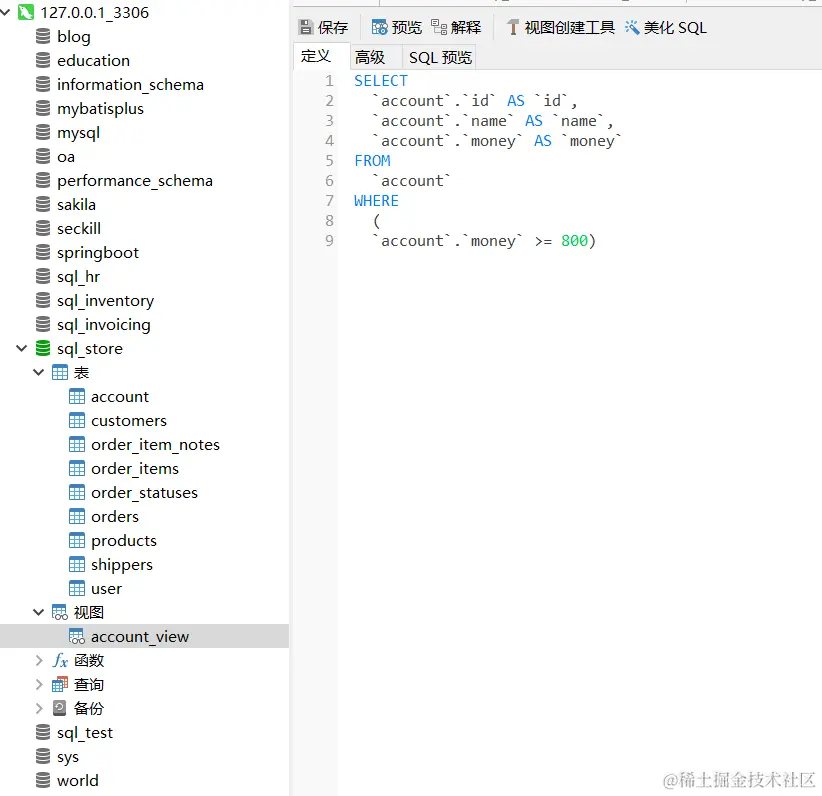822x796 pixels.
Task: Expand the Backup (备份) node
Action: click(x=39, y=708)
